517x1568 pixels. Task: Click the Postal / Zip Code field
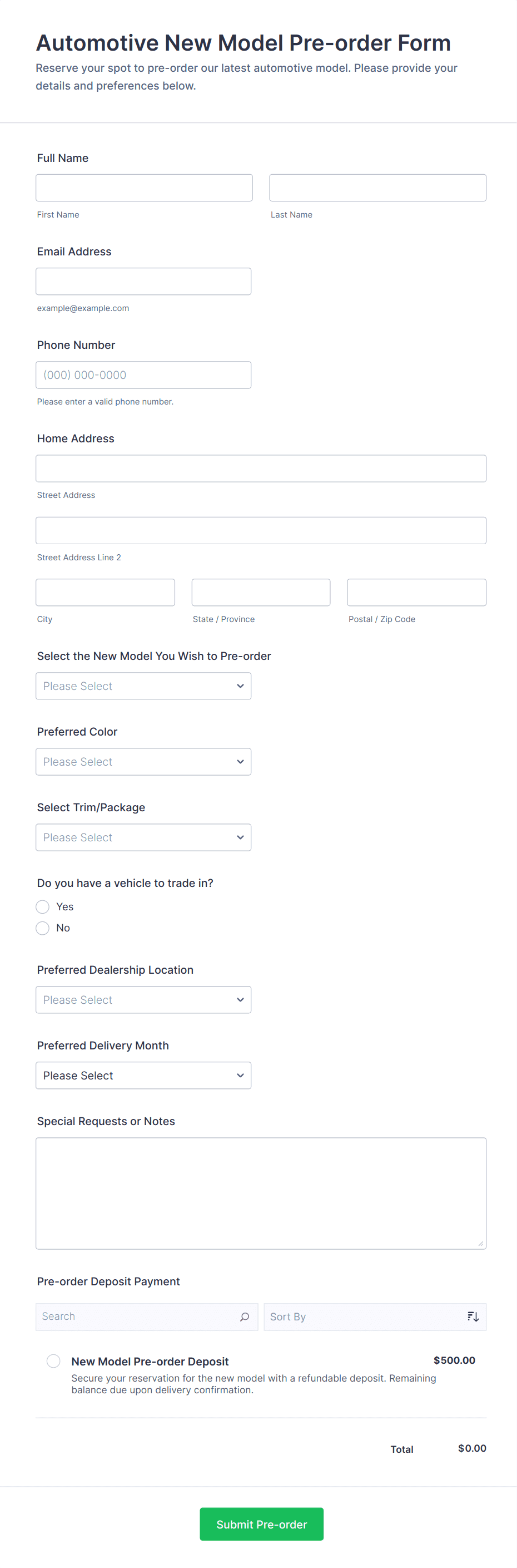(416, 592)
